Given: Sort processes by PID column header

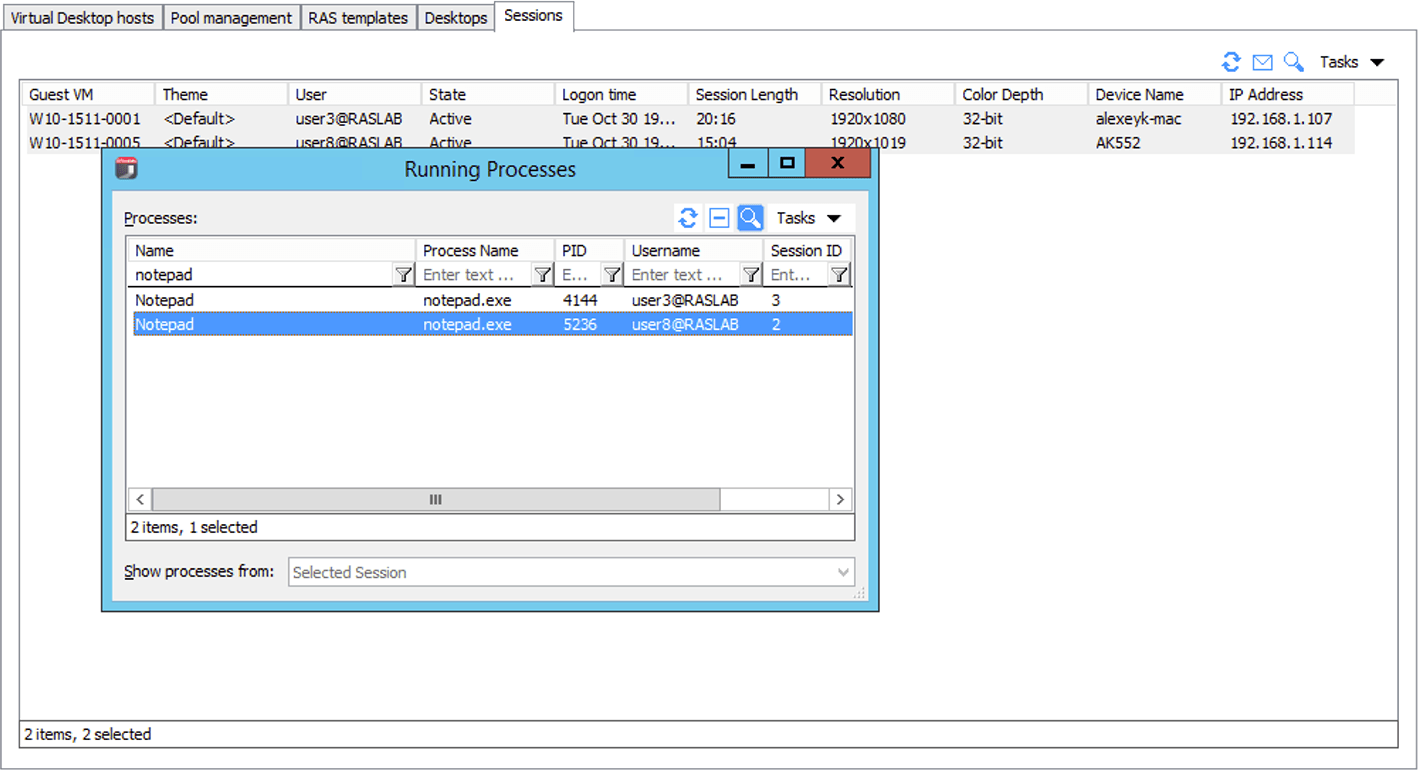Looking at the screenshot, I should 590,250.
